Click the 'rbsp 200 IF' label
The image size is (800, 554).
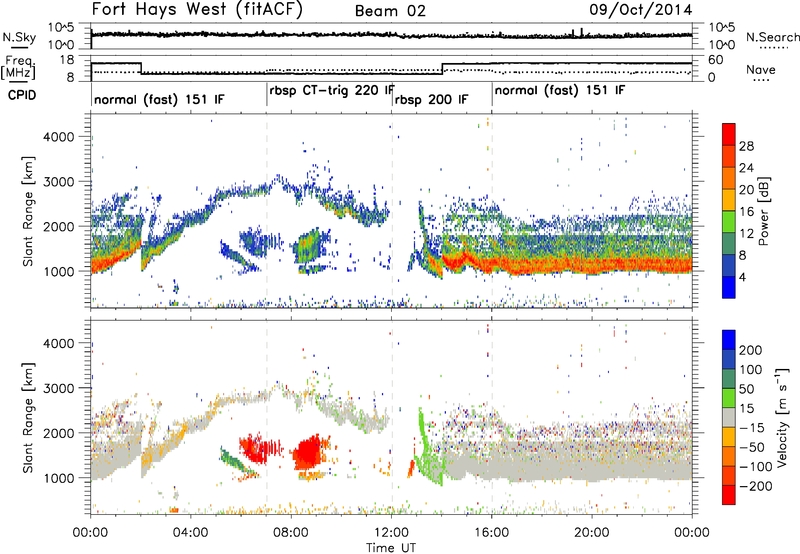tap(431, 99)
